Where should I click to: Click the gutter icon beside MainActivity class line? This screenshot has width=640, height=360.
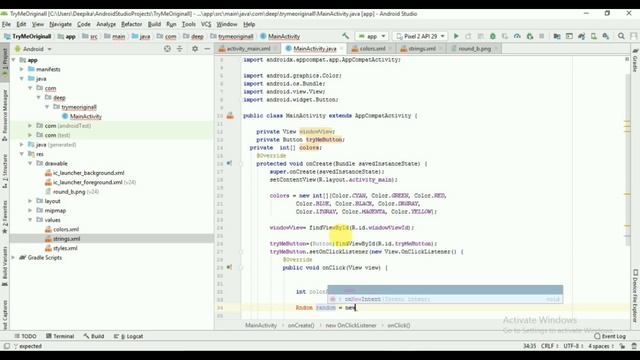[x=230, y=116]
